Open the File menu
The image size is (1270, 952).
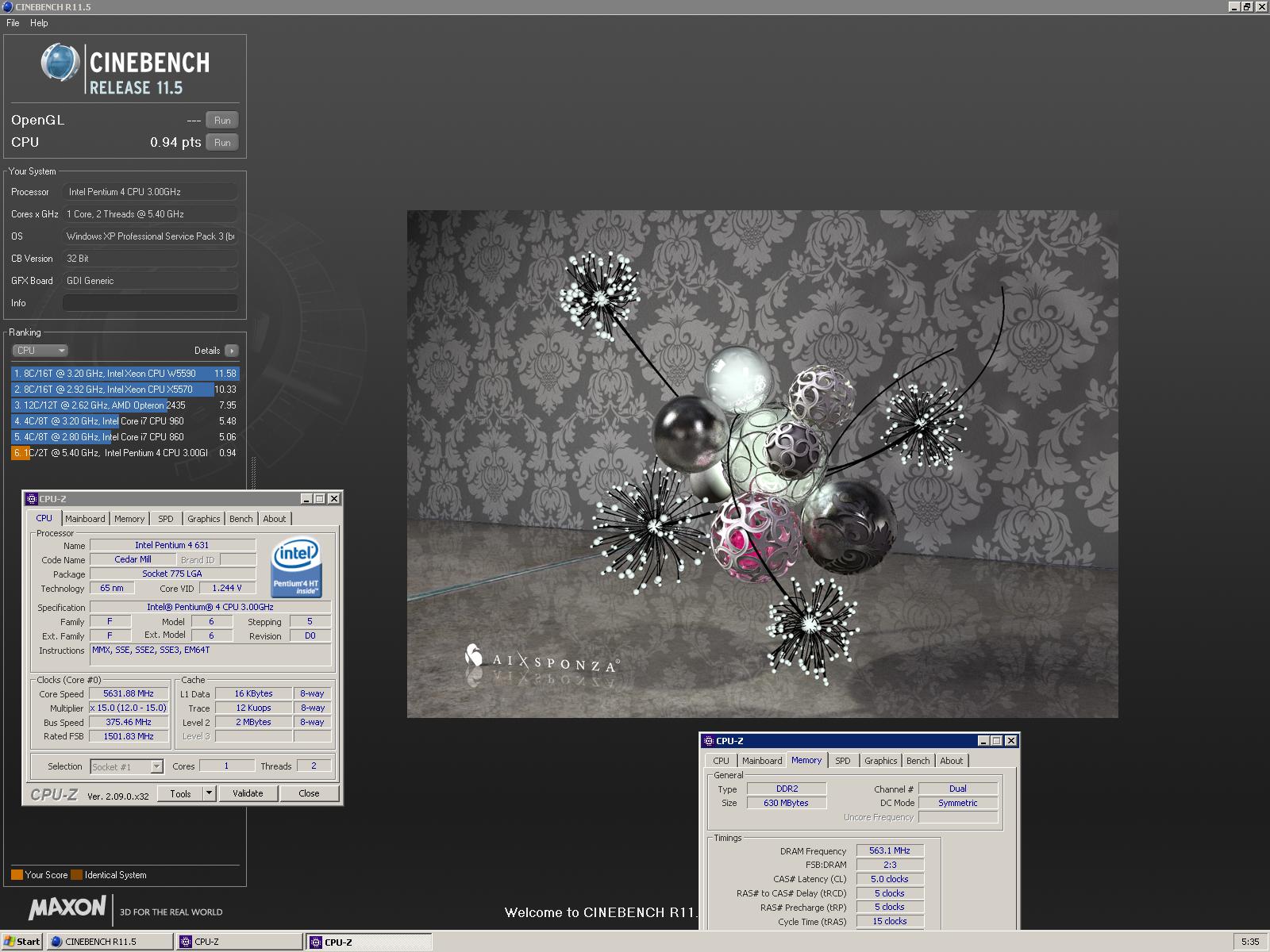[13, 23]
